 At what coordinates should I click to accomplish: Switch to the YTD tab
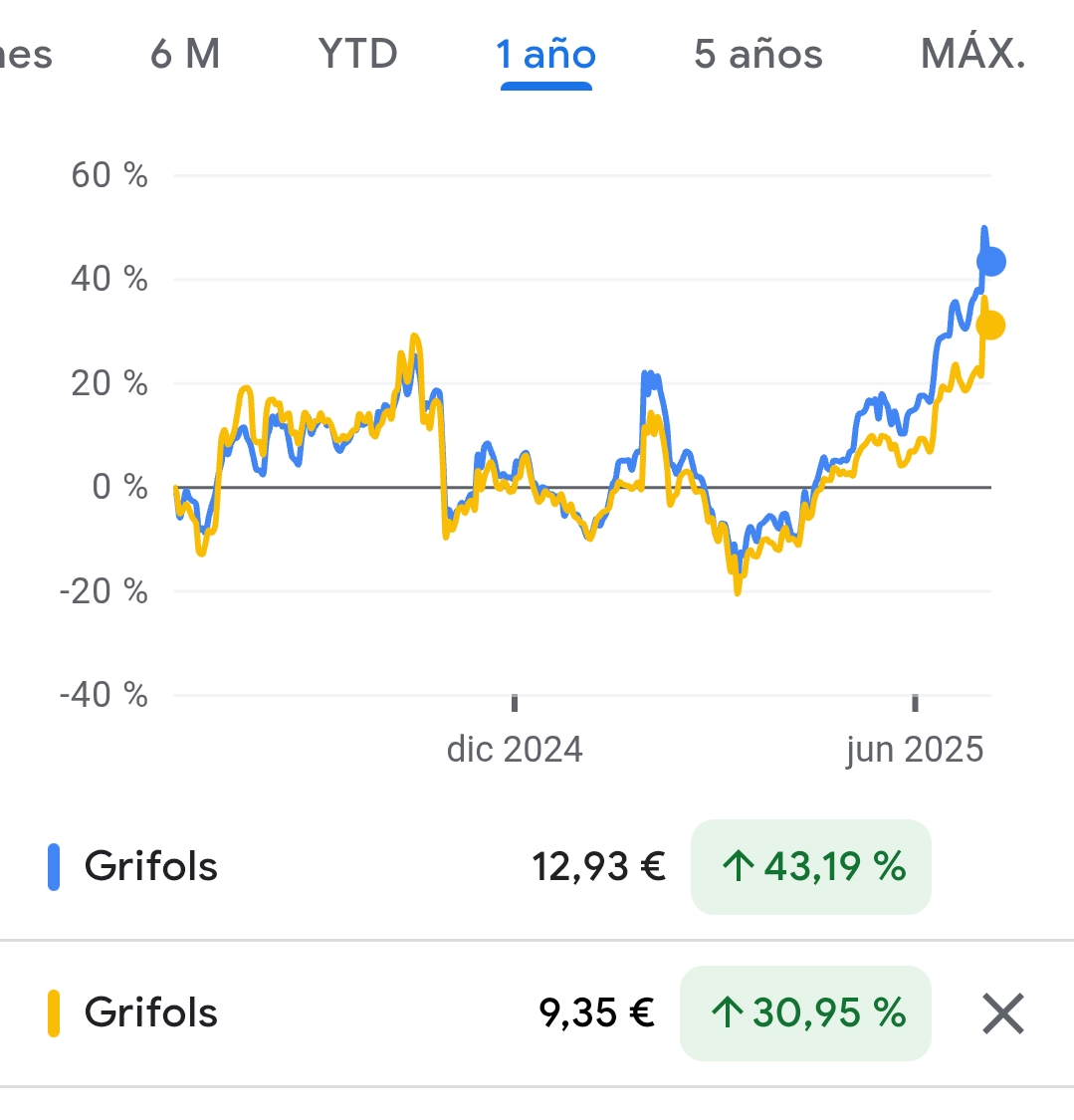[x=357, y=54]
